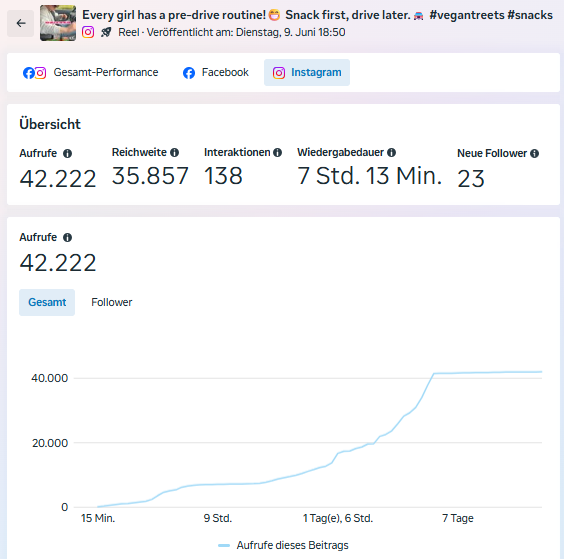
Task: Click the 138 Interaktionen value
Action: [223, 176]
